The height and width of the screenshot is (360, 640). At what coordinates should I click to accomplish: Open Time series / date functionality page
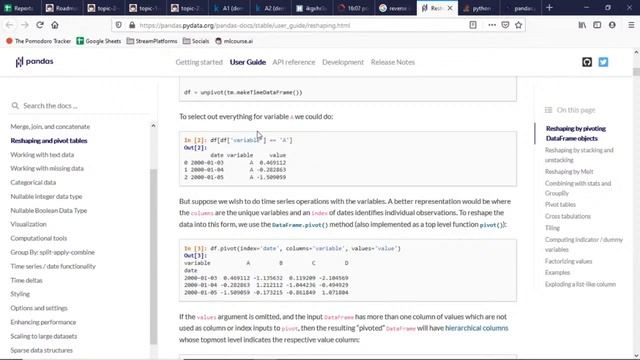tap(53, 266)
